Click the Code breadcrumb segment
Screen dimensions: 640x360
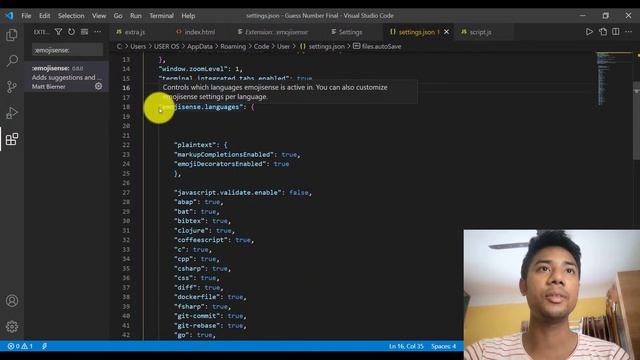pos(261,47)
